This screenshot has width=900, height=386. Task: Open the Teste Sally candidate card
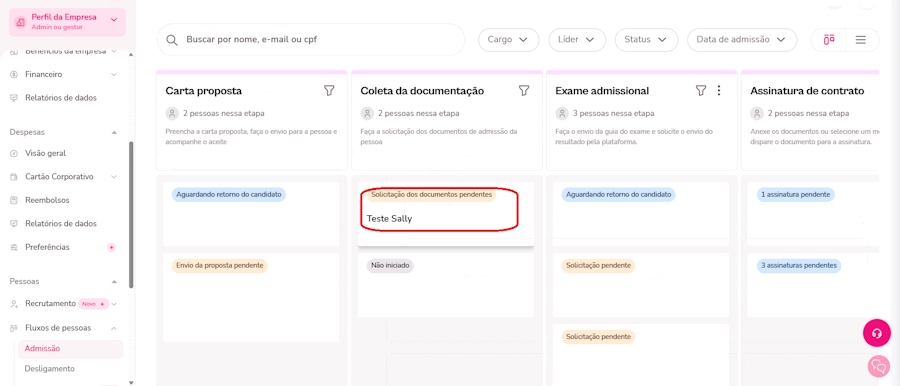[445, 214]
